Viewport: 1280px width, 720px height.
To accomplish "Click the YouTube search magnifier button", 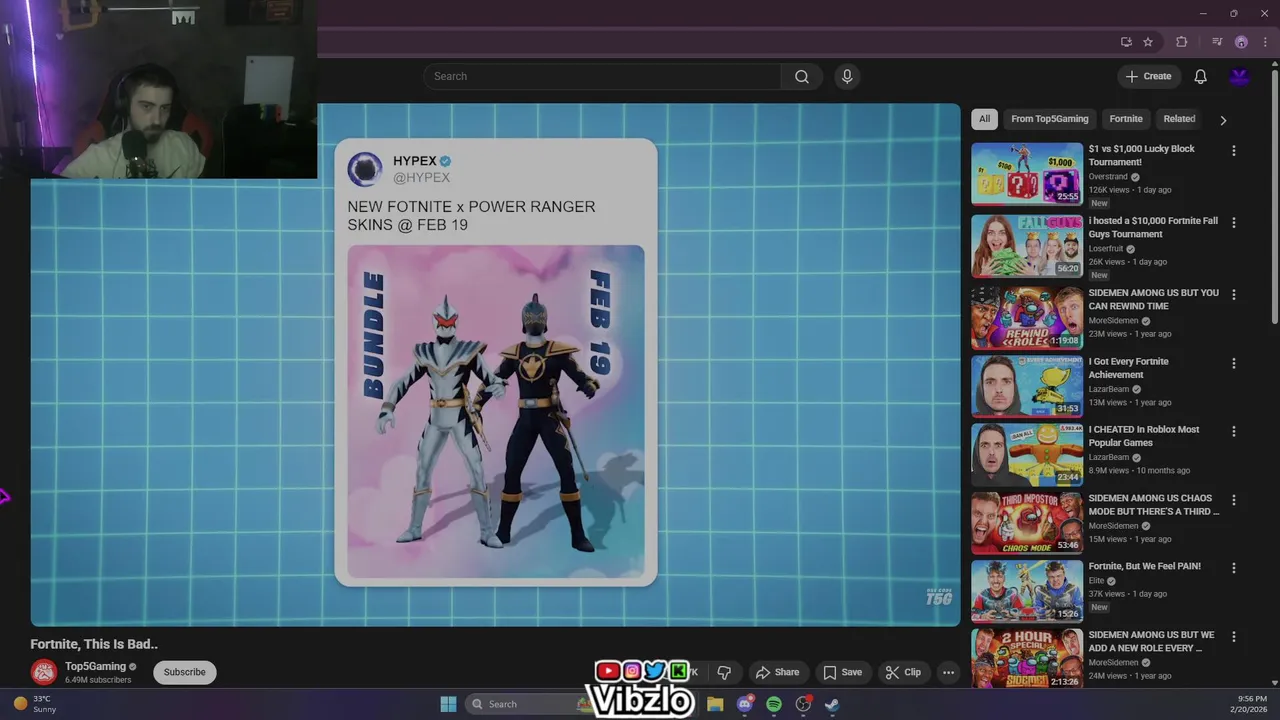I will [x=802, y=77].
